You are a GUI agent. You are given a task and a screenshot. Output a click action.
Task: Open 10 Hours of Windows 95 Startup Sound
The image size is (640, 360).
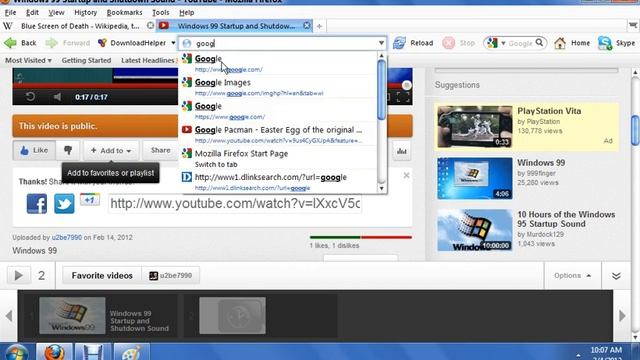566,219
